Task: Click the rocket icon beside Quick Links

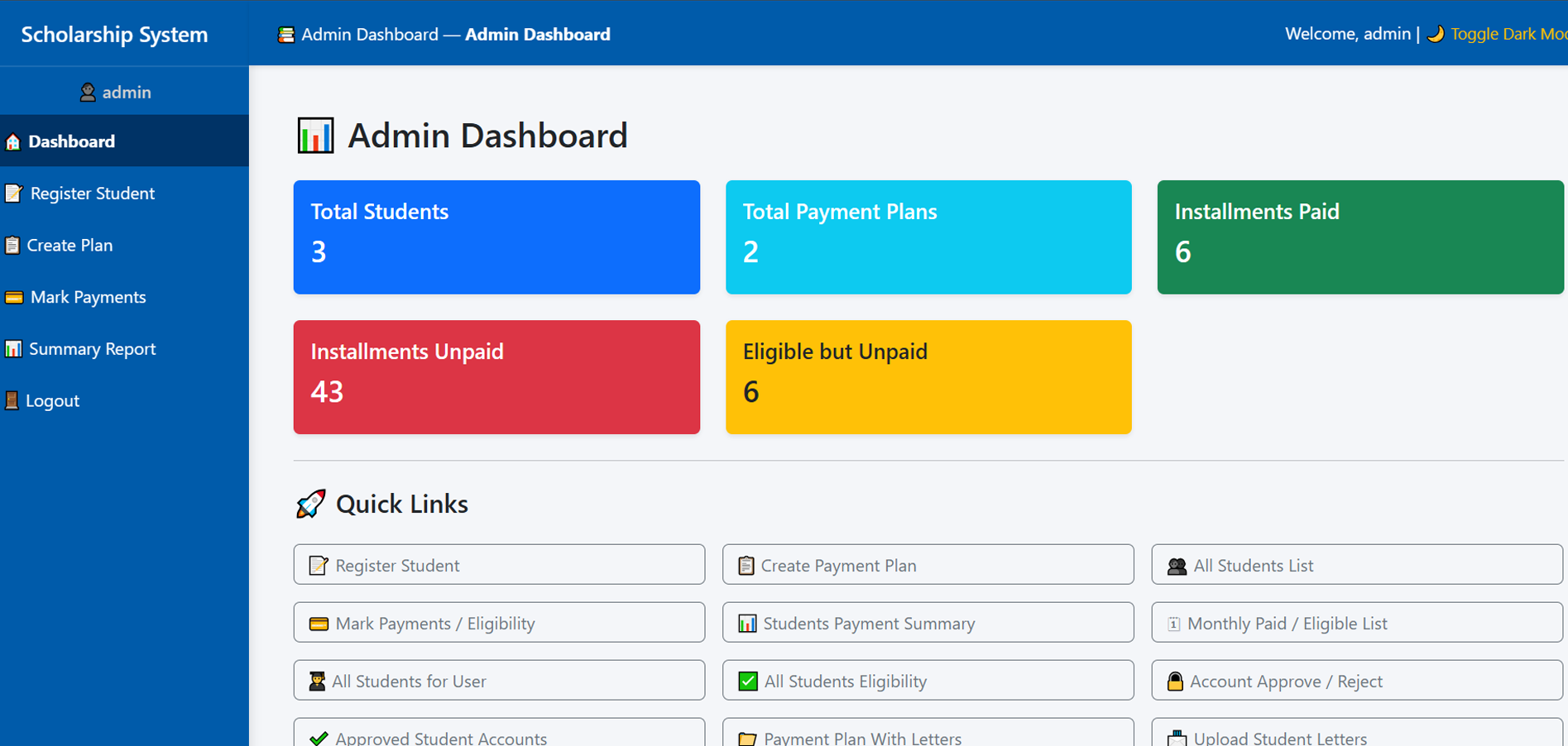Action: (x=311, y=504)
